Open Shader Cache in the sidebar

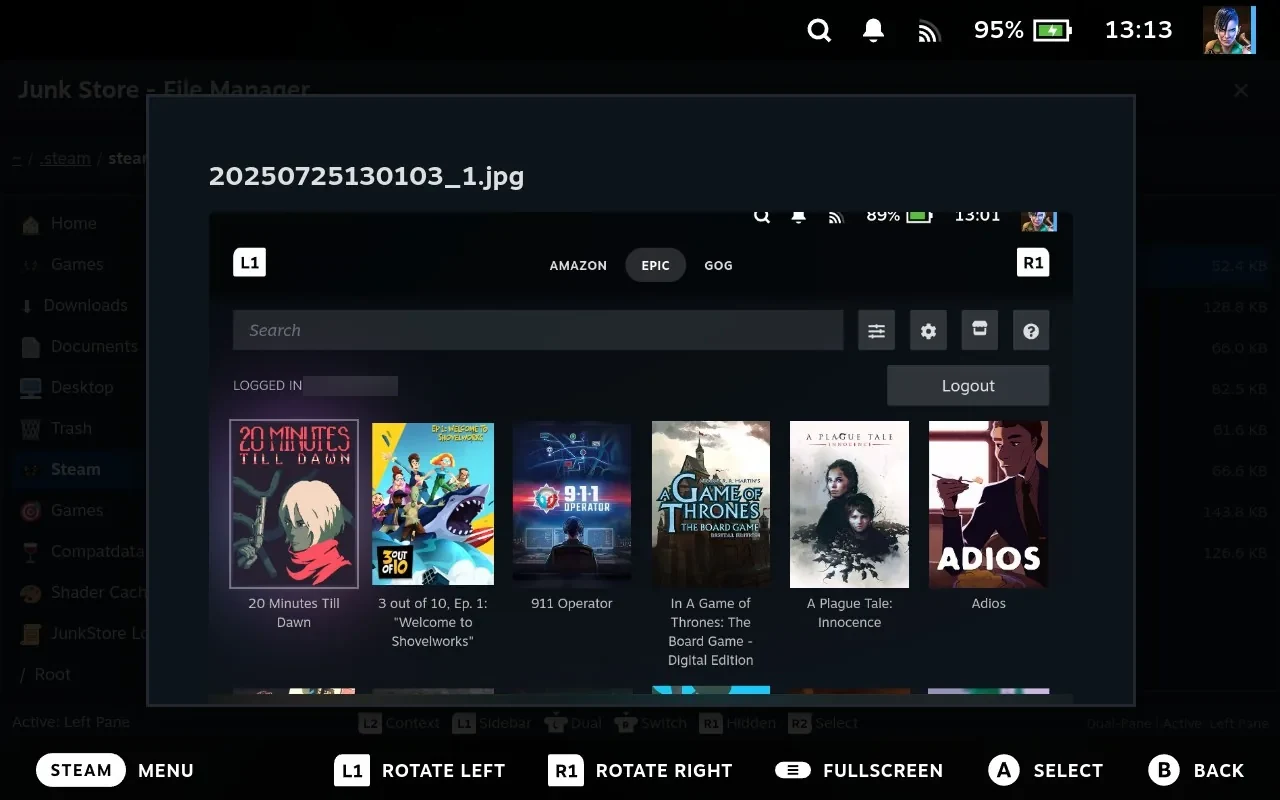click(x=83, y=593)
